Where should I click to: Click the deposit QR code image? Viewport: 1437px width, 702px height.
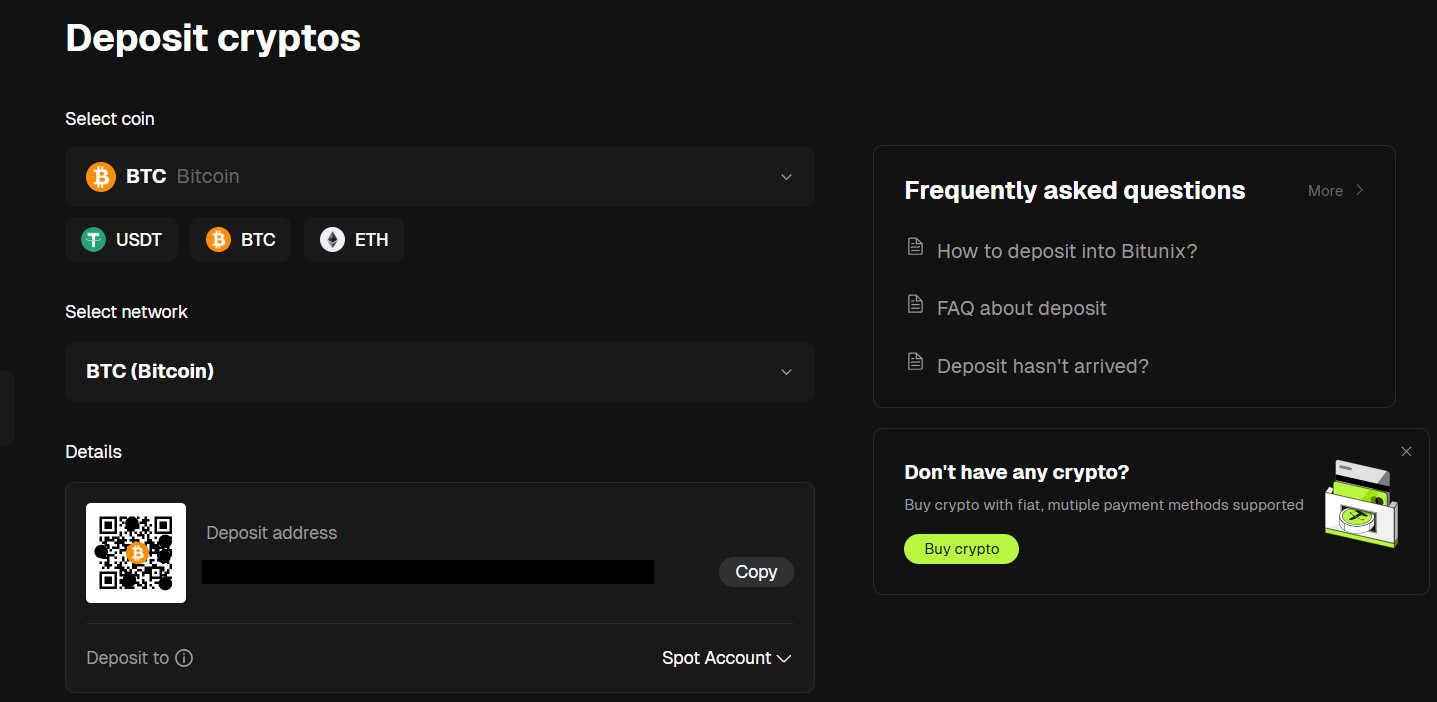pos(136,553)
